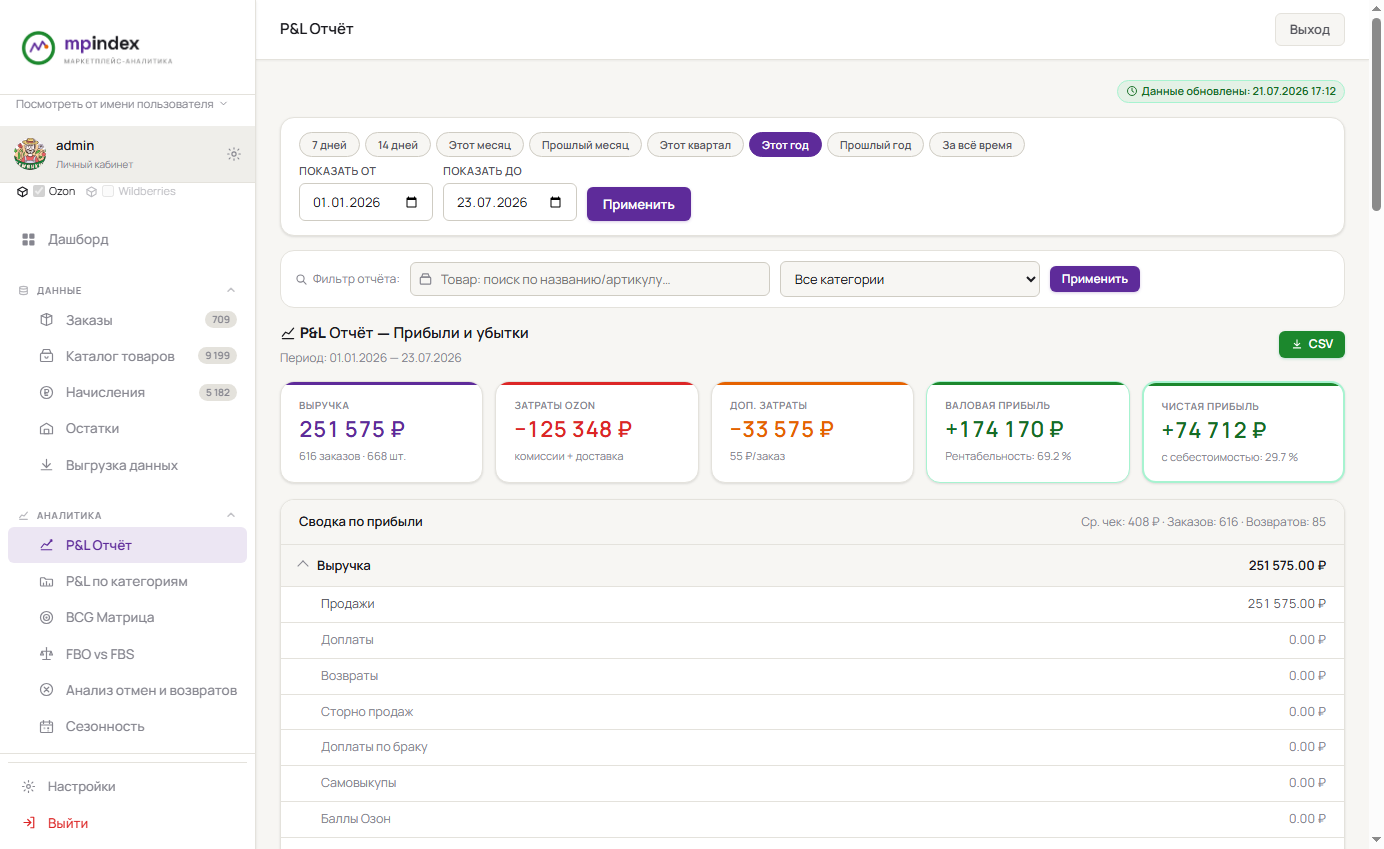The height and width of the screenshot is (849, 1384).
Task: Apply the report filter with small Применить
Action: [x=1095, y=279]
